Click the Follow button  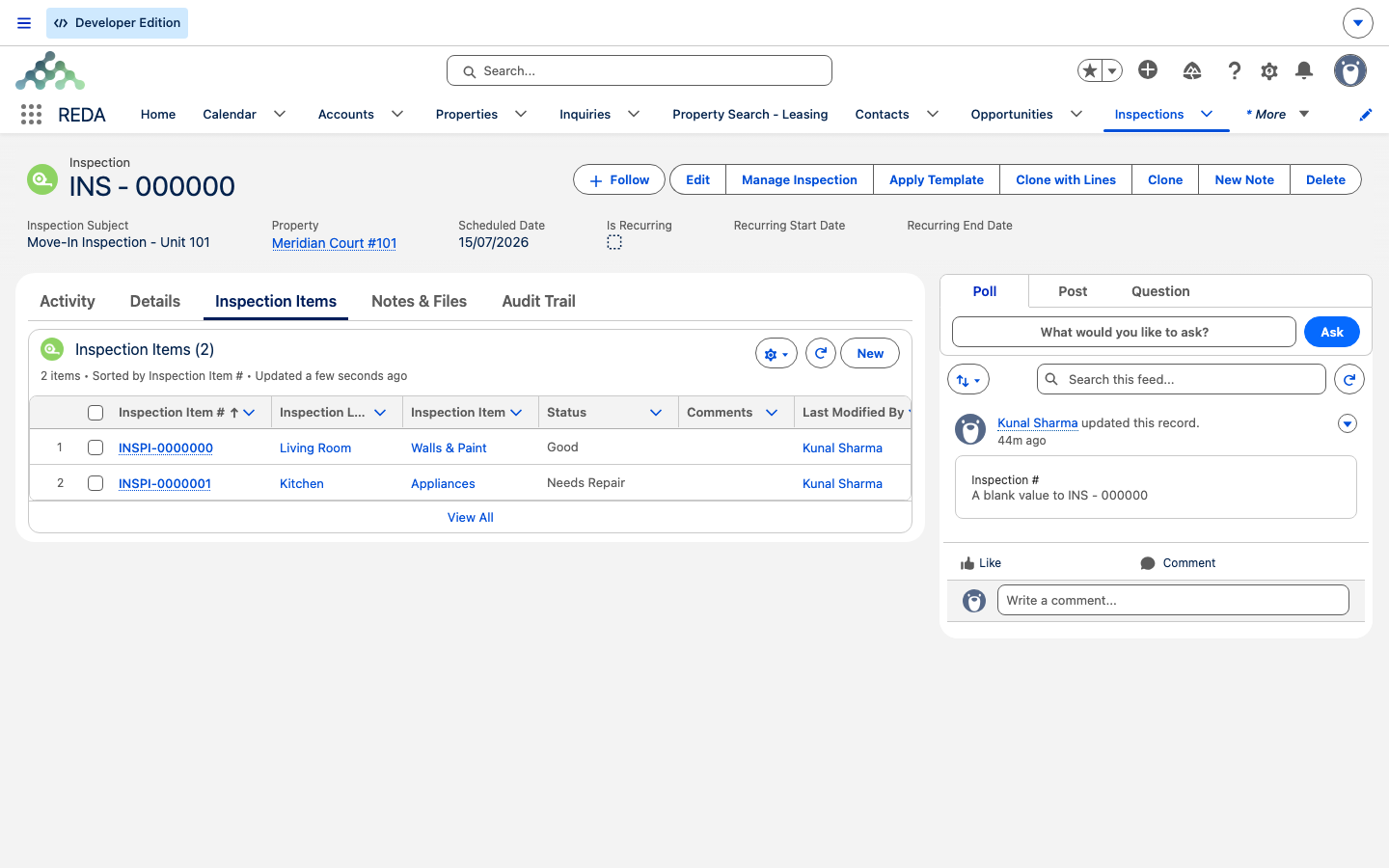point(619,179)
